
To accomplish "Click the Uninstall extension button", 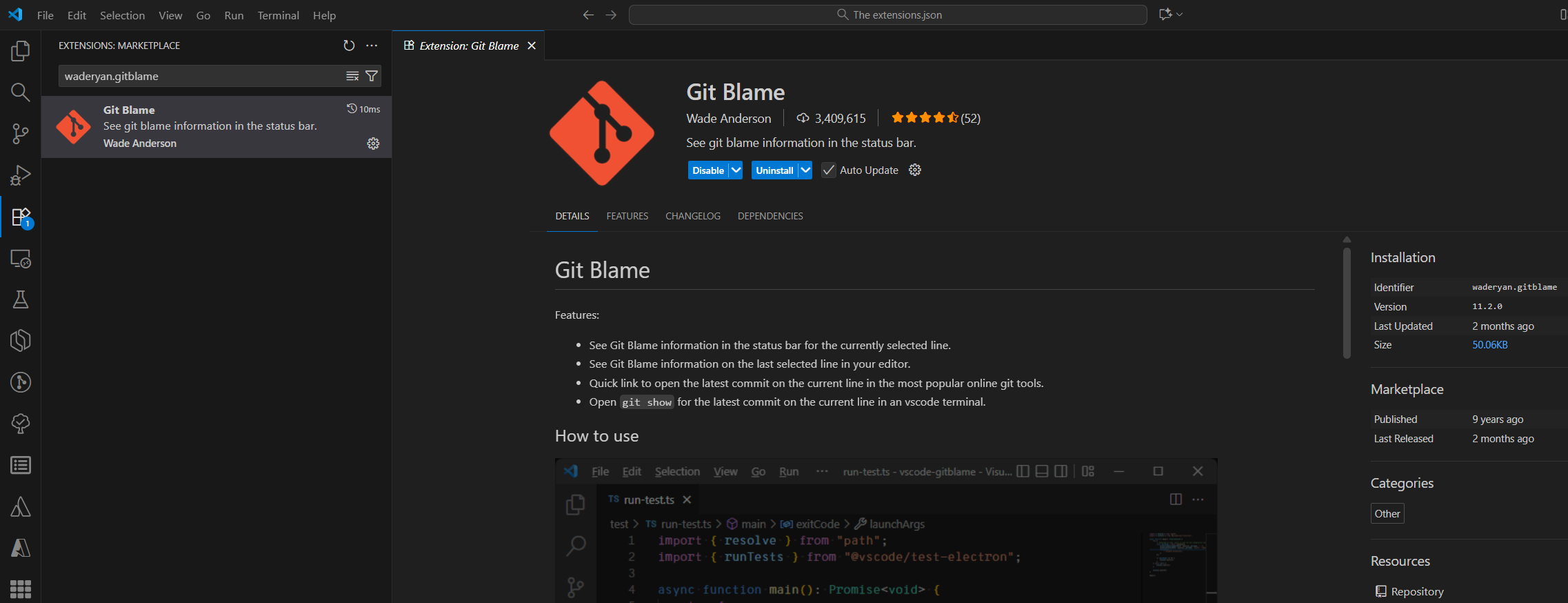I will pyautogui.click(x=774, y=170).
